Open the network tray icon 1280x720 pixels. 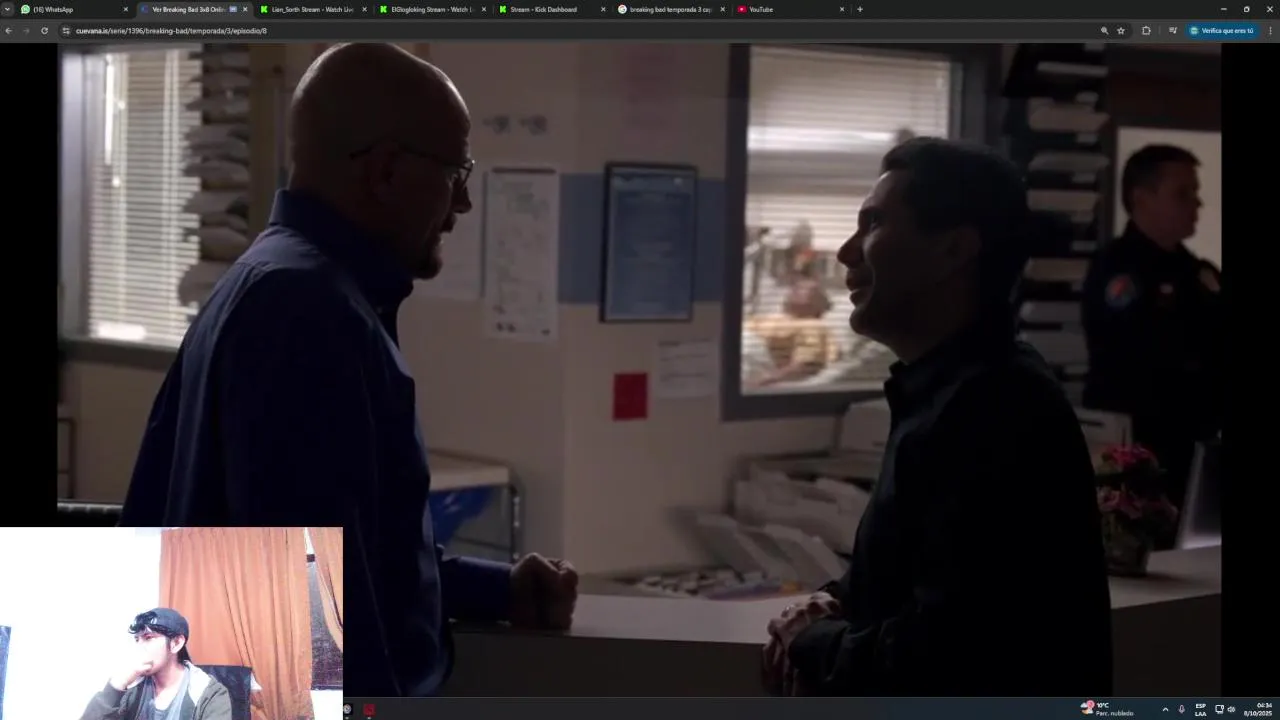point(1219,709)
